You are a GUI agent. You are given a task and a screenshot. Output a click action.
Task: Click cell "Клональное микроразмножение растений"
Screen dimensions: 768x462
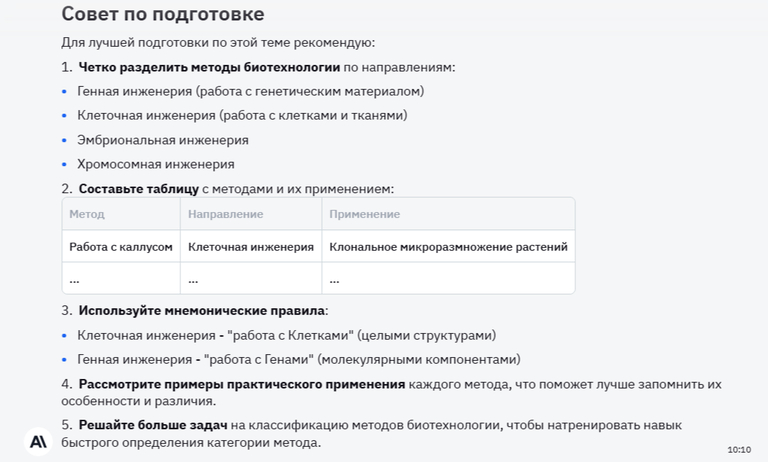point(448,246)
